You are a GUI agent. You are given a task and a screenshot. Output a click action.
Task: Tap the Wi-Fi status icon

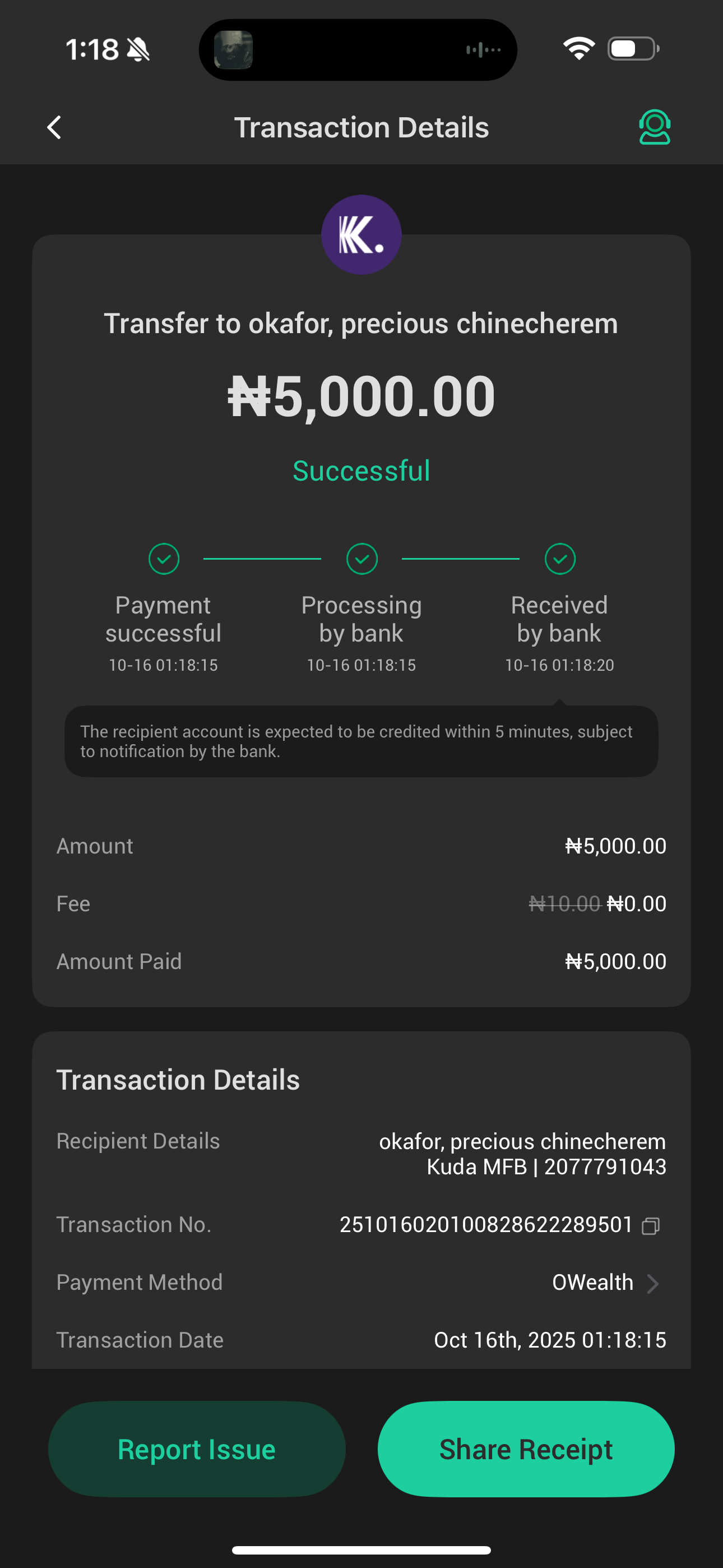tap(579, 49)
